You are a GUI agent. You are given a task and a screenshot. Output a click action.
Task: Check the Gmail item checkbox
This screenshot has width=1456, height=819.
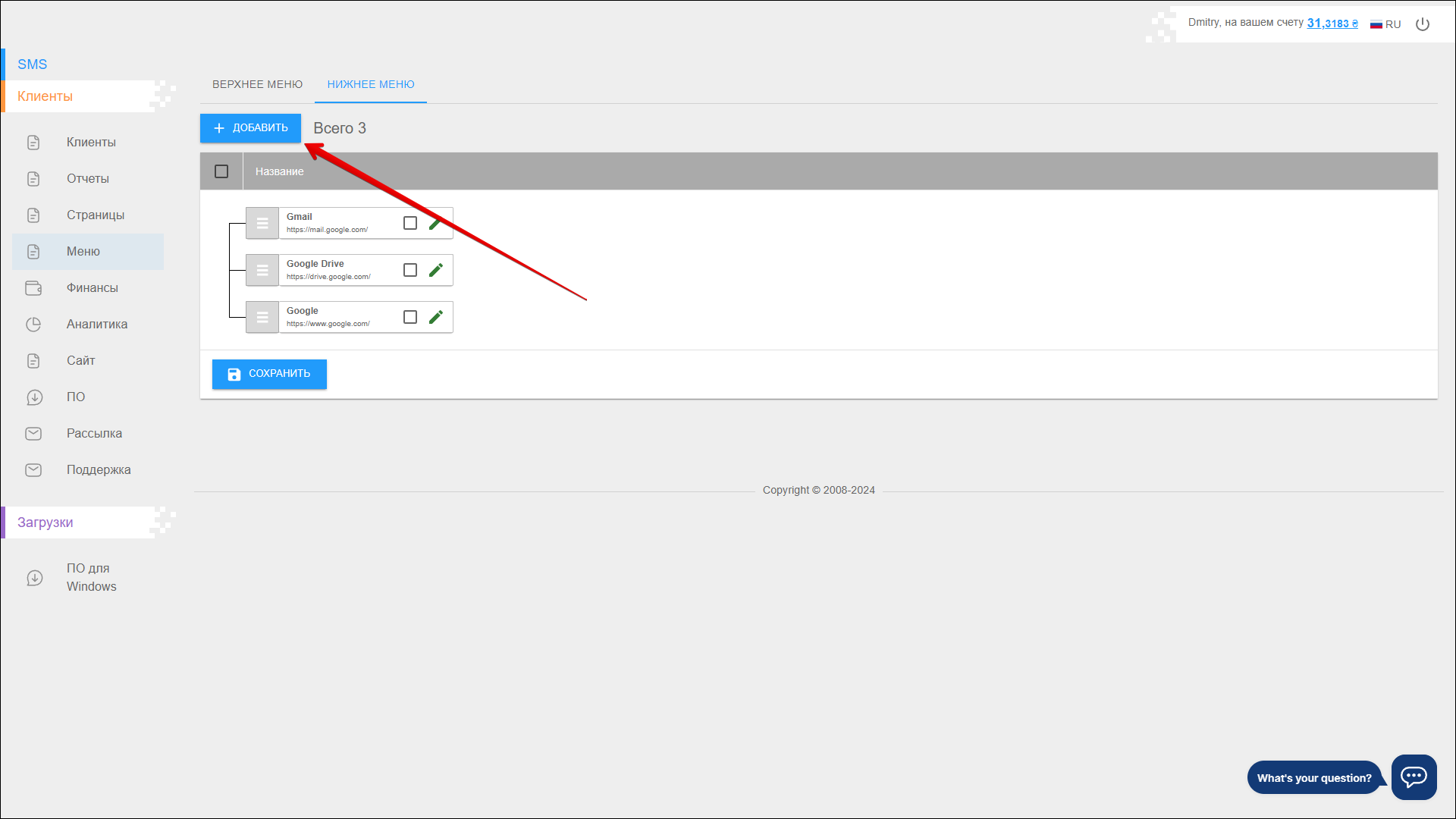coord(410,223)
